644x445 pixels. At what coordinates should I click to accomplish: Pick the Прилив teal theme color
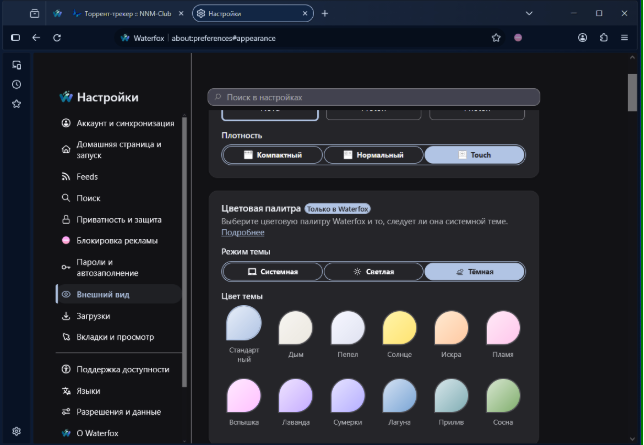point(451,396)
